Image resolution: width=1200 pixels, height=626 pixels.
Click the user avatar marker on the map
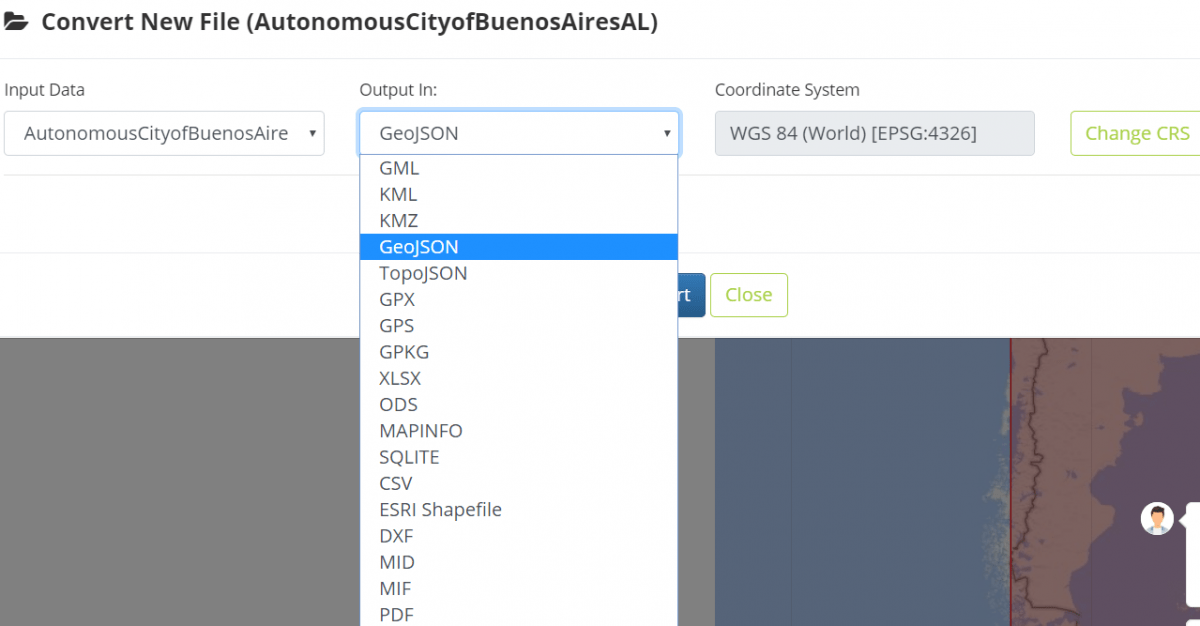point(1157,518)
